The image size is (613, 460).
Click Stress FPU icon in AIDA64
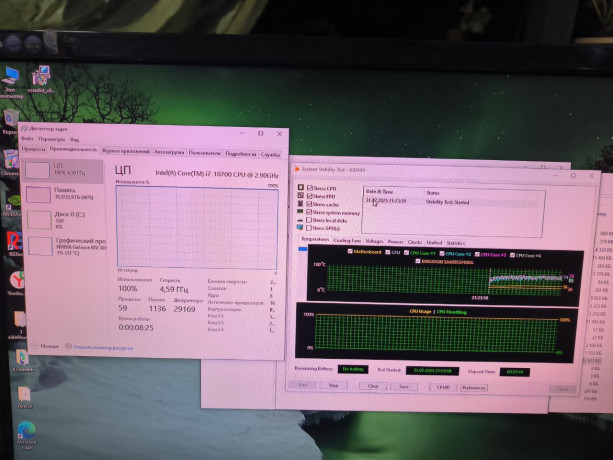pos(301,195)
